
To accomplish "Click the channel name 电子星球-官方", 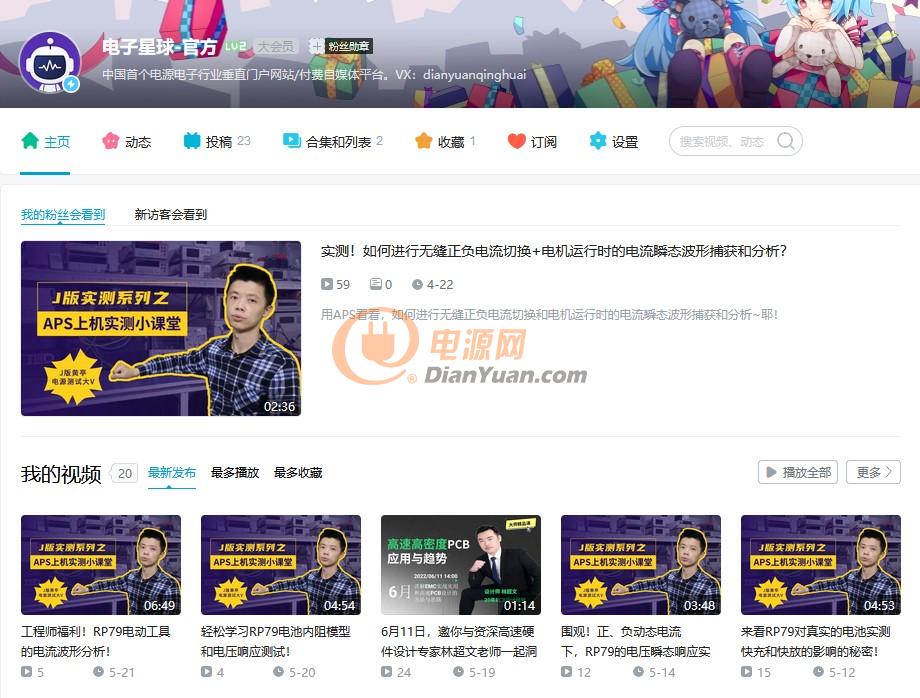I will (160, 46).
